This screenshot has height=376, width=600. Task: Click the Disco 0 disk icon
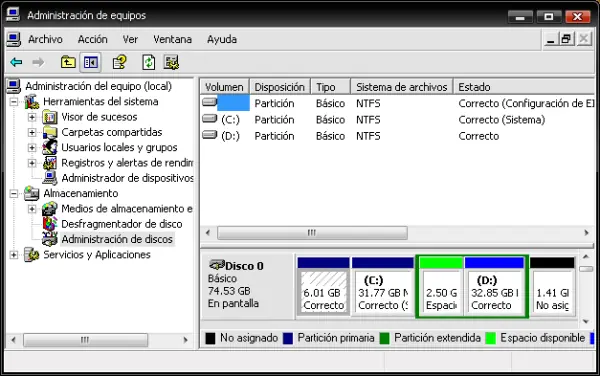217,265
